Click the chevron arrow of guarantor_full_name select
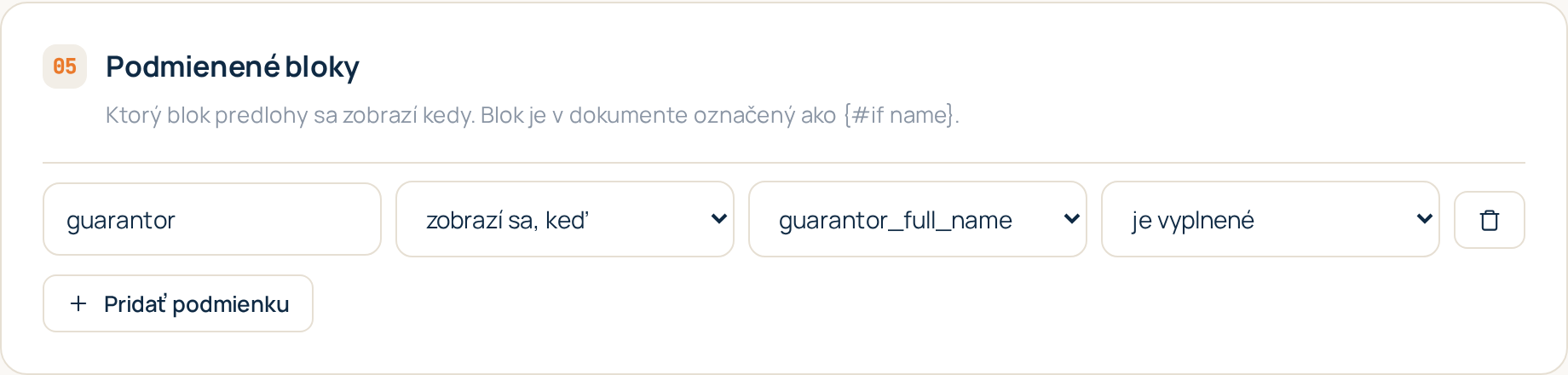Image resolution: width=1568 pixels, height=375 pixels. [x=1071, y=219]
